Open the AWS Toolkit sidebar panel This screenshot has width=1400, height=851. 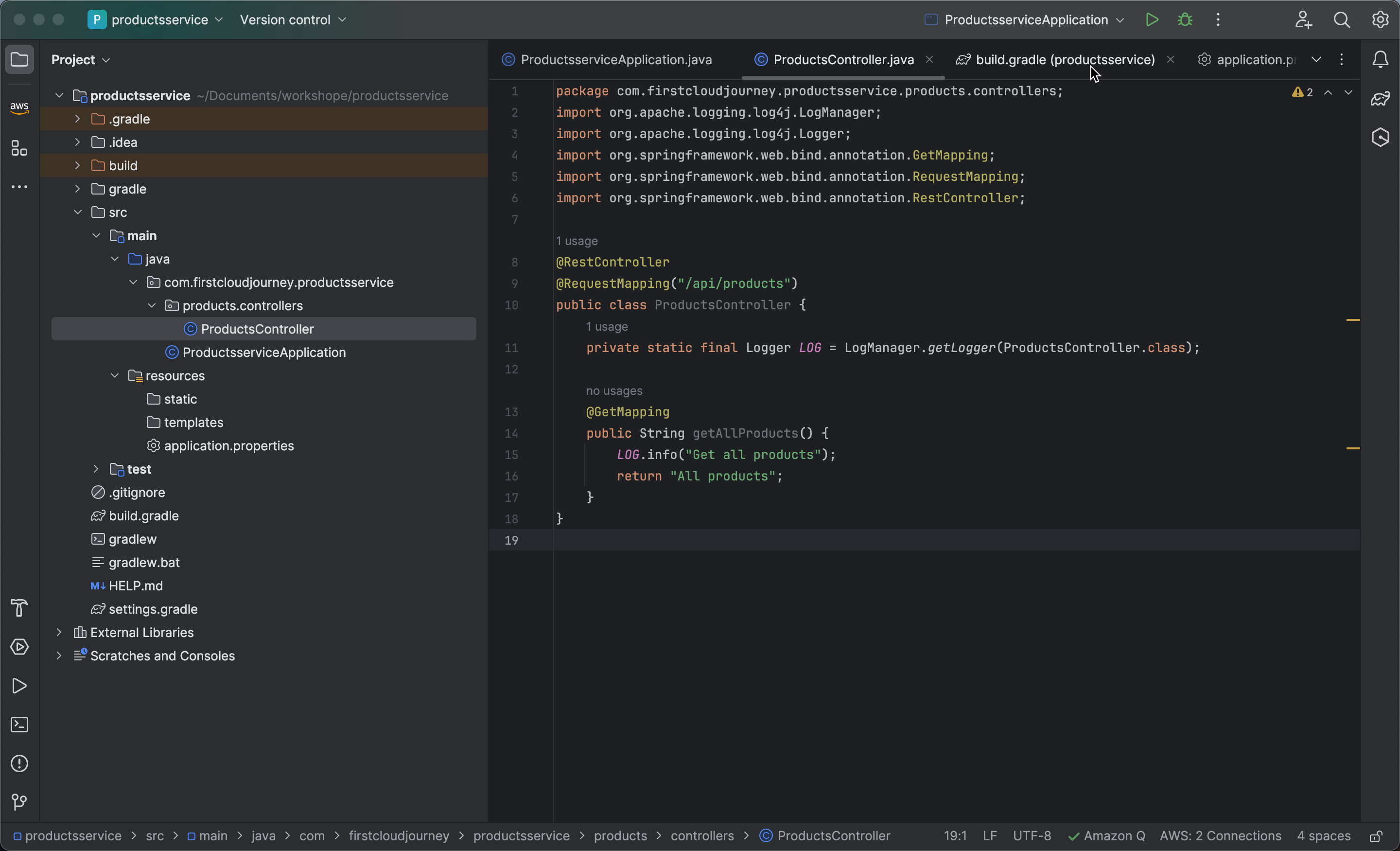pyautogui.click(x=19, y=107)
